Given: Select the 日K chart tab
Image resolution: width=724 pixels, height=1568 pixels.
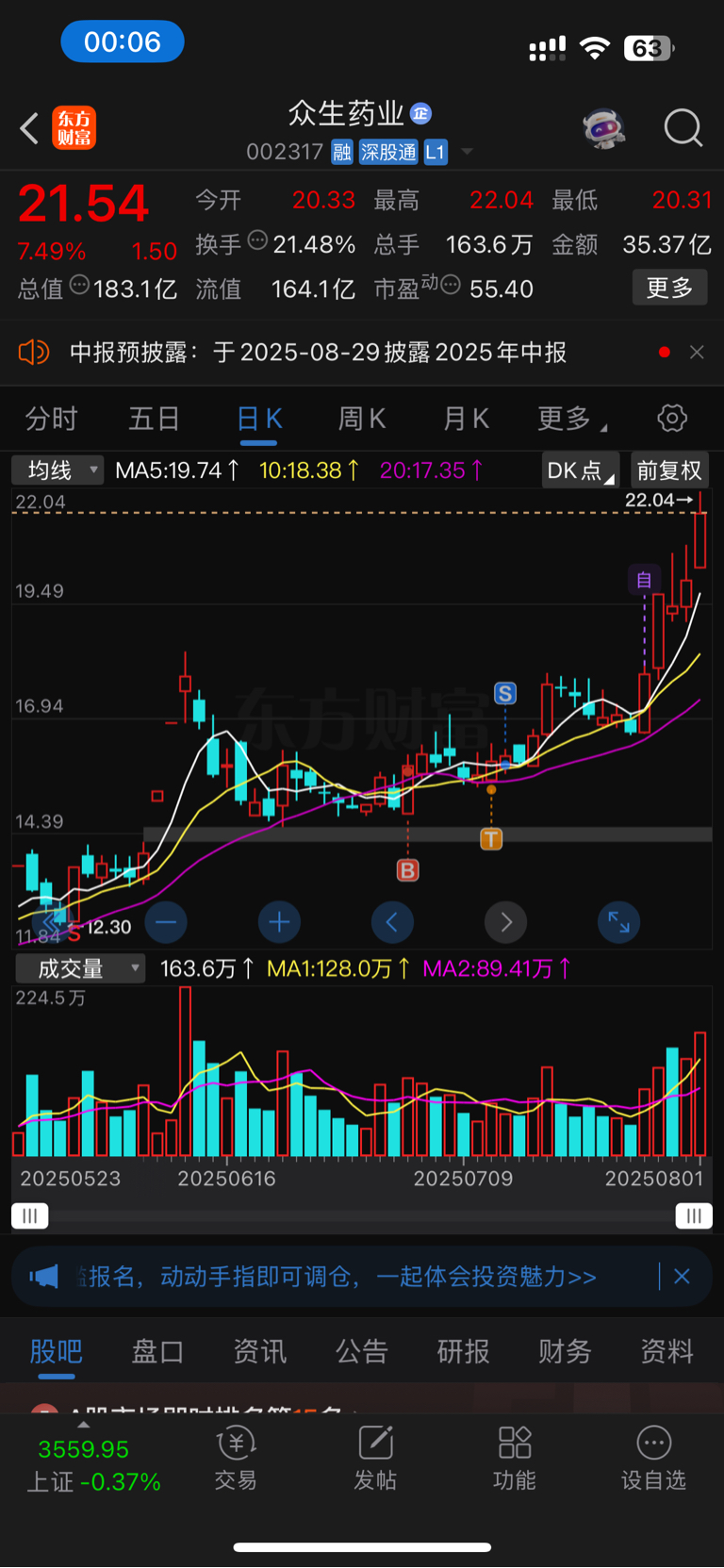Looking at the screenshot, I should tap(259, 419).
